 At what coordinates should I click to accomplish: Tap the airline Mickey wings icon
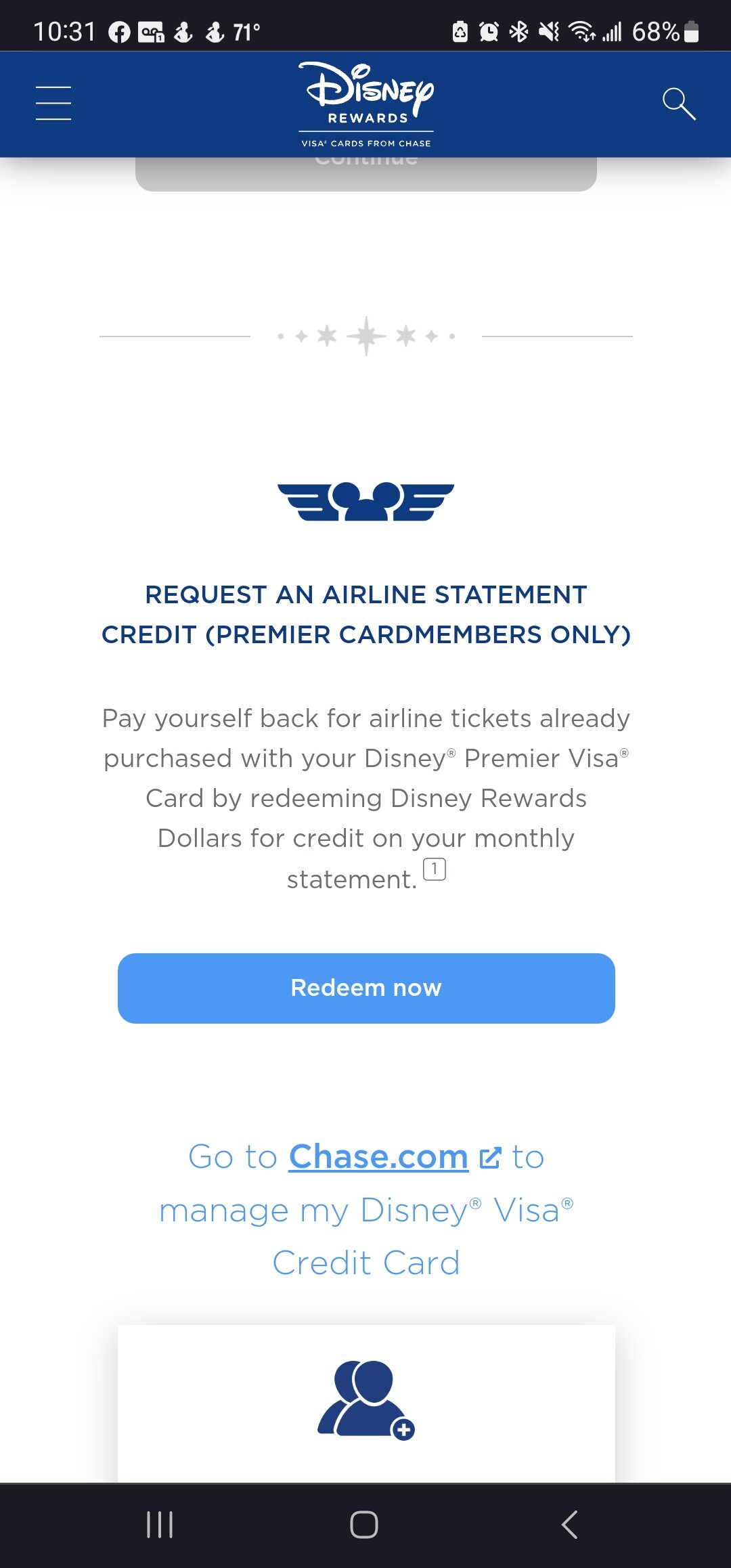click(366, 502)
